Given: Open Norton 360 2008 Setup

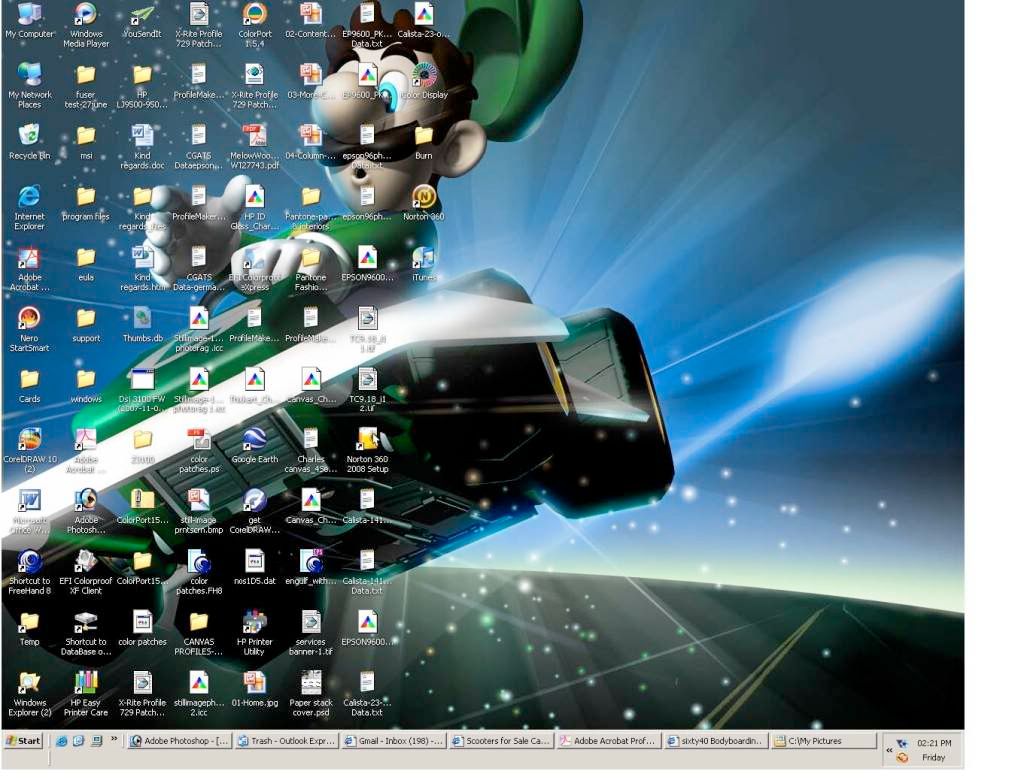Looking at the screenshot, I should (x=367, y=450).
